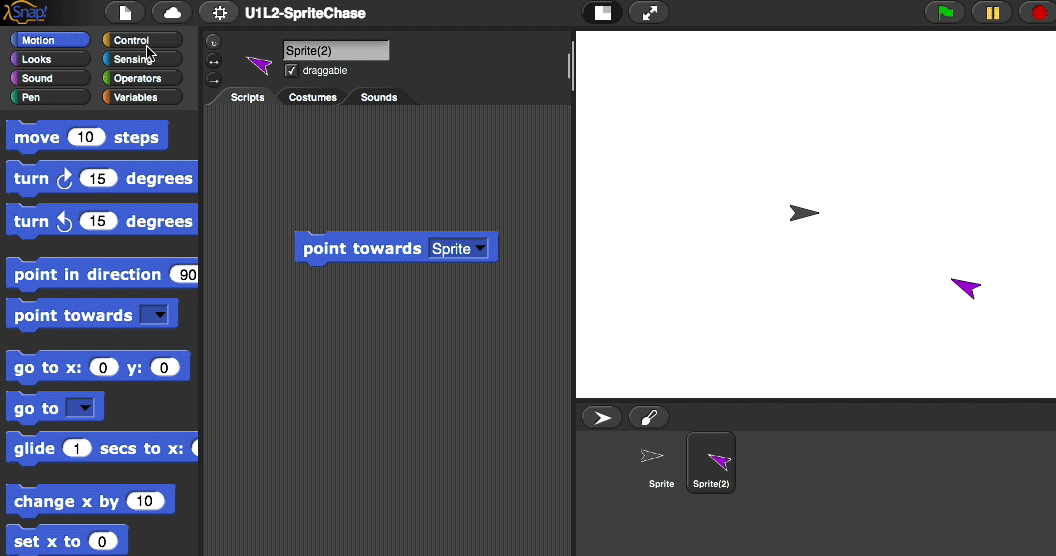This screenshot has height=556, width=1056.
Task: Click the 0 field in set x to
Action: [102, 541]
